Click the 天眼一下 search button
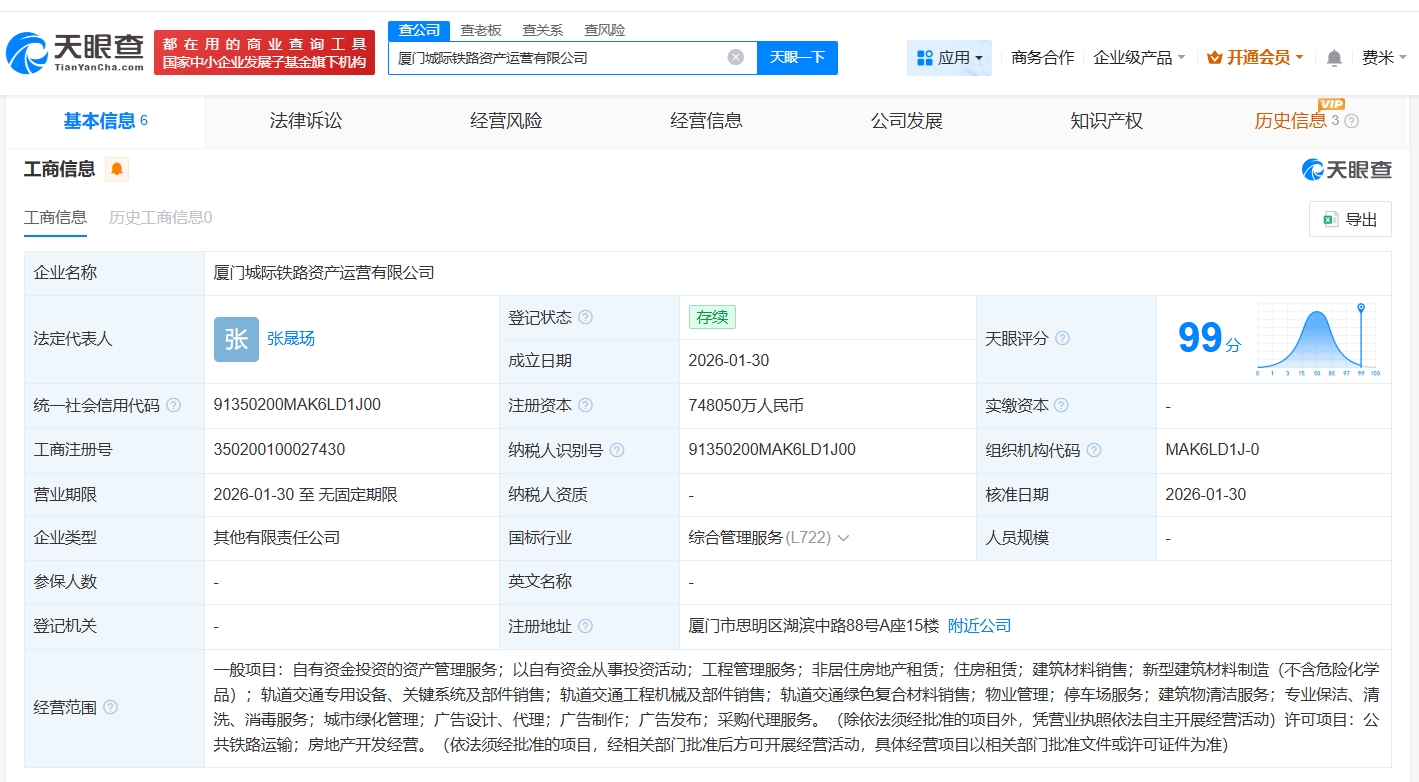Viewport: 1419px width, 782px height. [797, 57]
